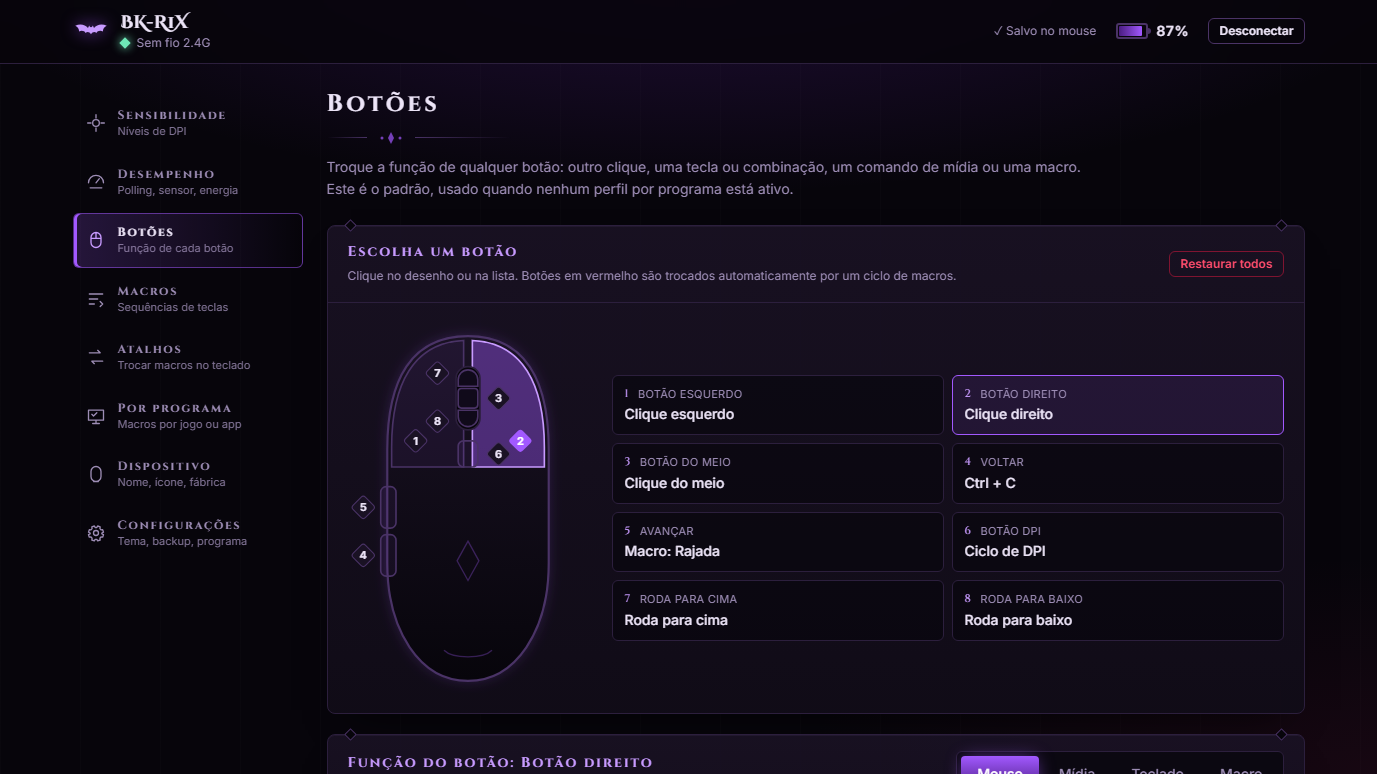Open Sensibilidade crosshair icon in sidebar

96,123
